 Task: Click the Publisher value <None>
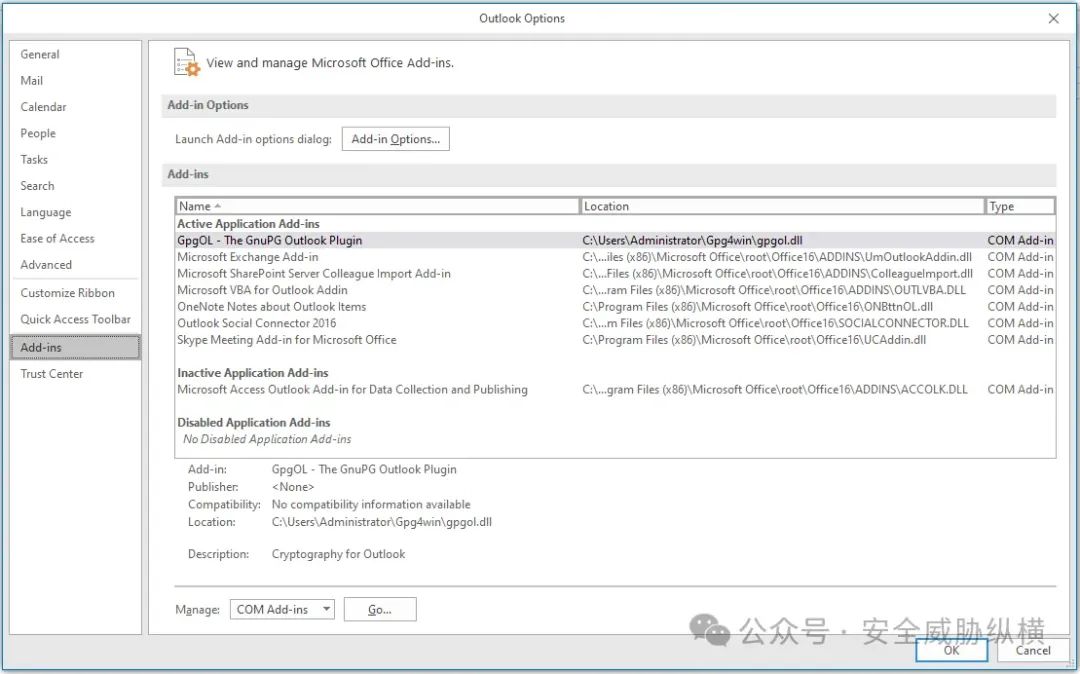[293, 487]
